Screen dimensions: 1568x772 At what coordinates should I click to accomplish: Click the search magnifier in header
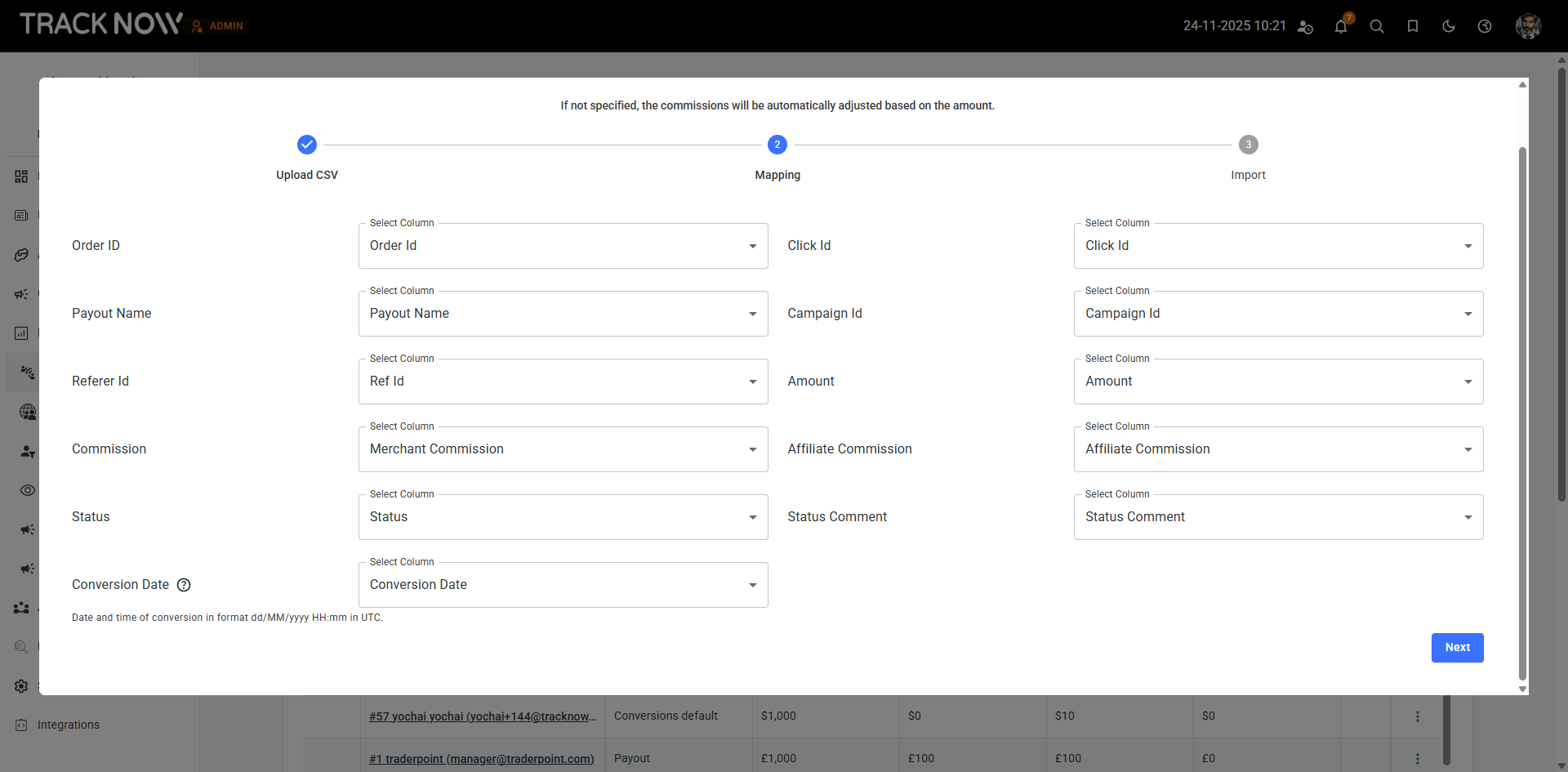pyautogui.click(x=1377, y=26)
